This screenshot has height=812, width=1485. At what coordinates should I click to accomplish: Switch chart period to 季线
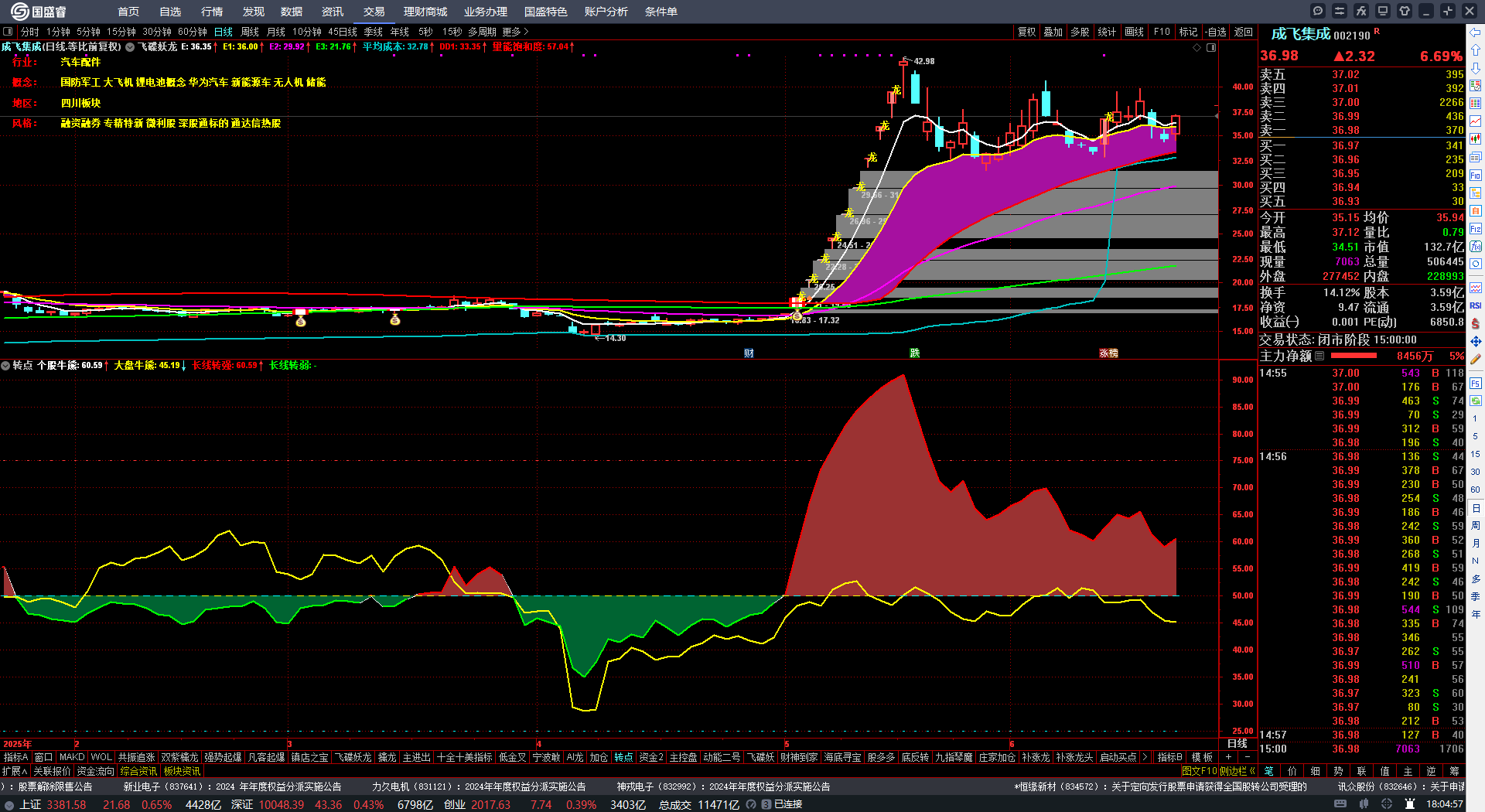coord(374,32)
